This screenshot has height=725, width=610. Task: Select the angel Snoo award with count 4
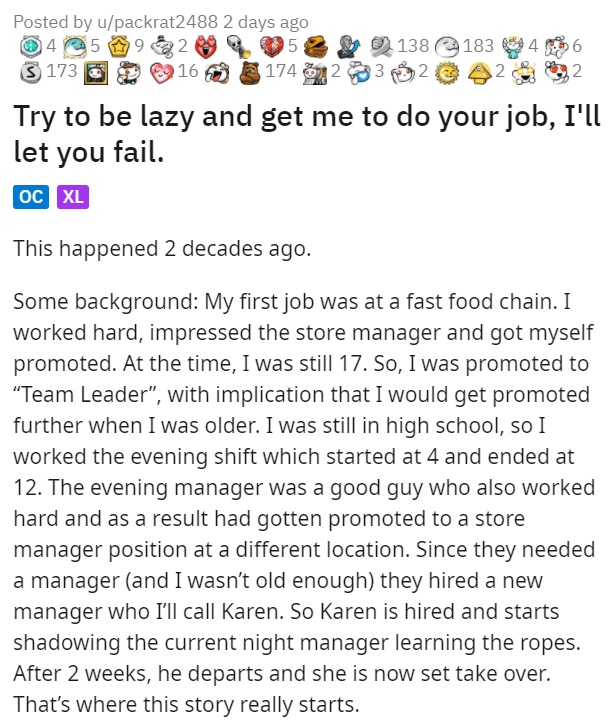pyautogui.click(x=512, y=46)
